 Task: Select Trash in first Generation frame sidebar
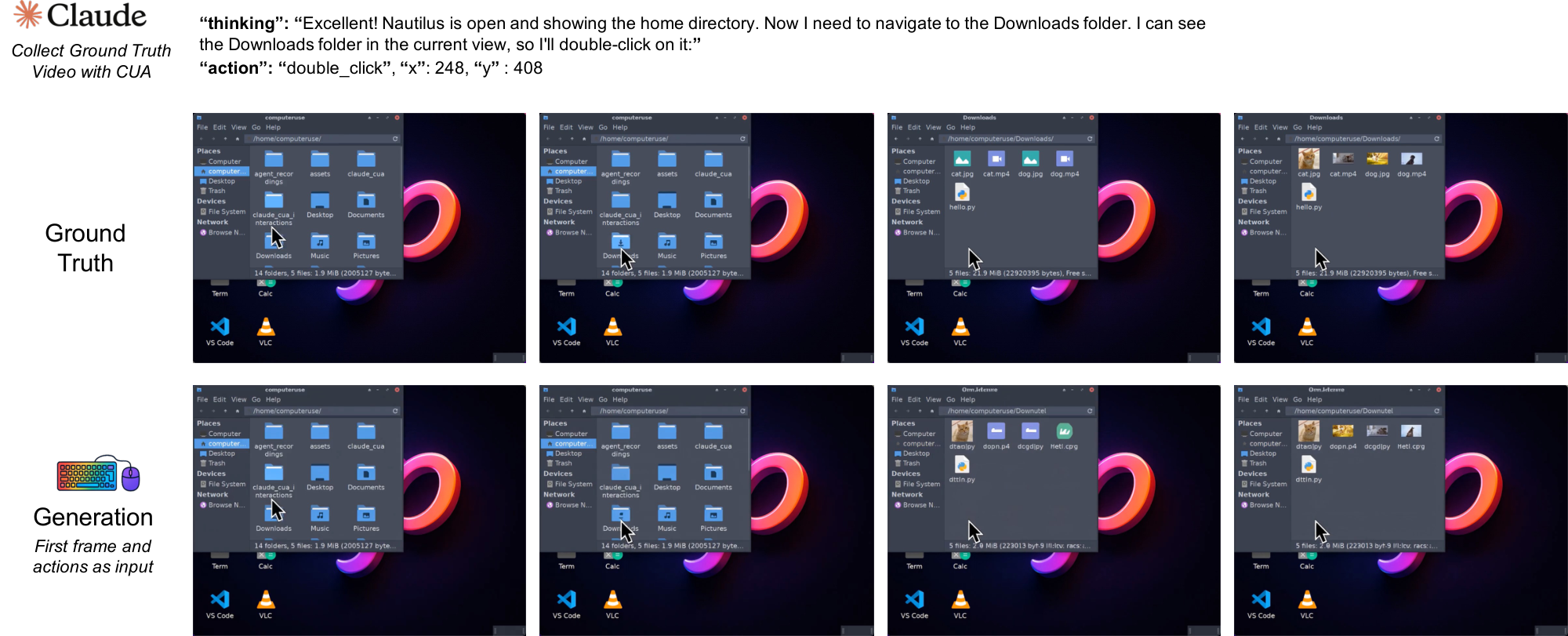pyautogui.click(x=216, y=463)
